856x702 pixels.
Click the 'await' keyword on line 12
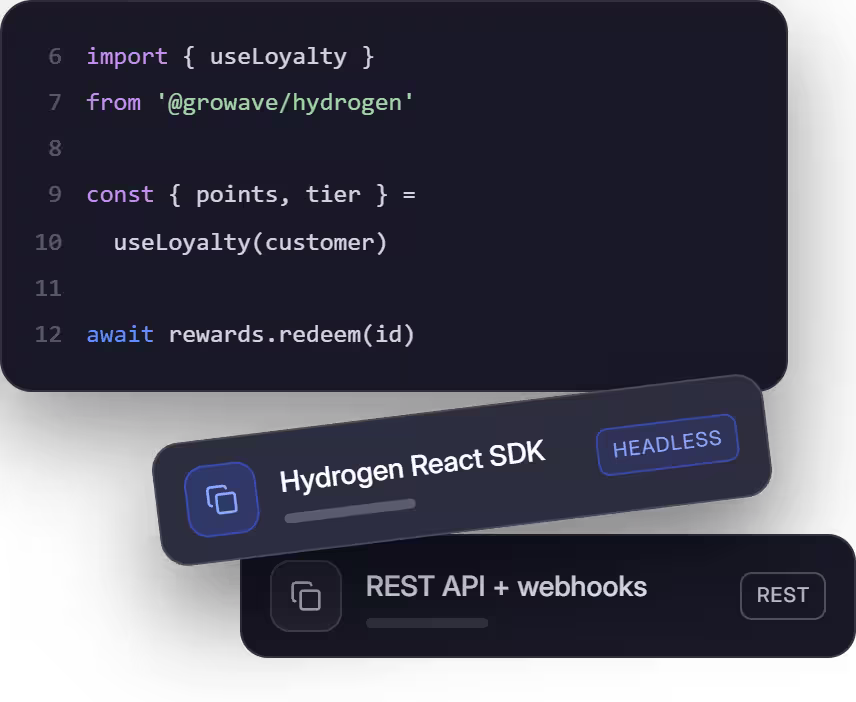pos(120,334)
